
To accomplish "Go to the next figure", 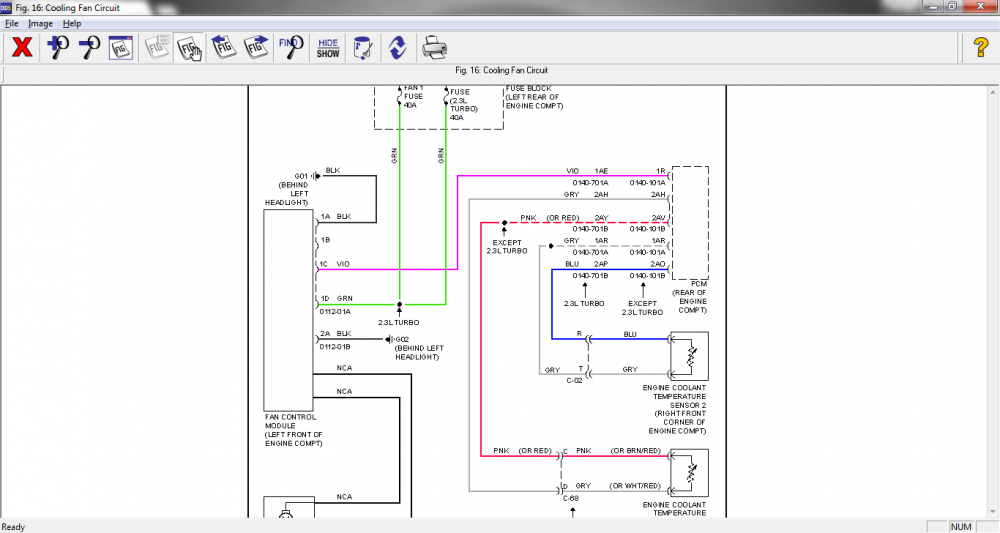I will click(x=256, y=48).
